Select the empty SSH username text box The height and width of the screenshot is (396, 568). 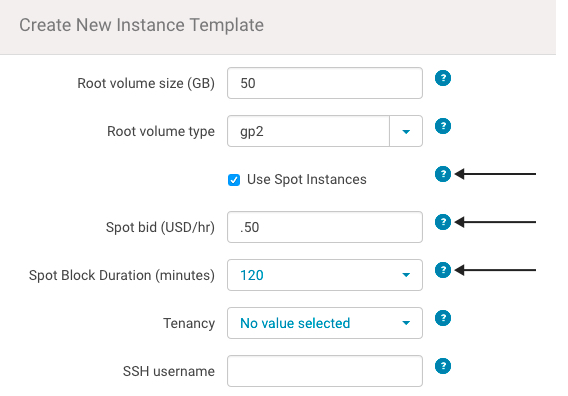[x=325, y=371]
